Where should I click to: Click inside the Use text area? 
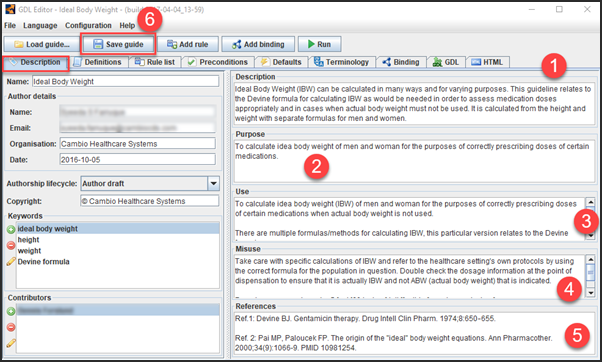409,218
